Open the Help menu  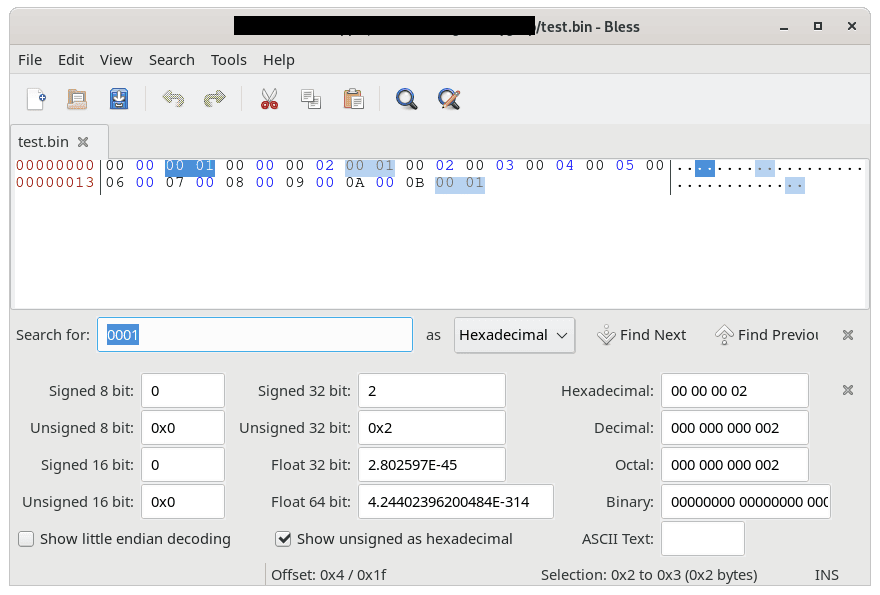(x=279, y=60)
